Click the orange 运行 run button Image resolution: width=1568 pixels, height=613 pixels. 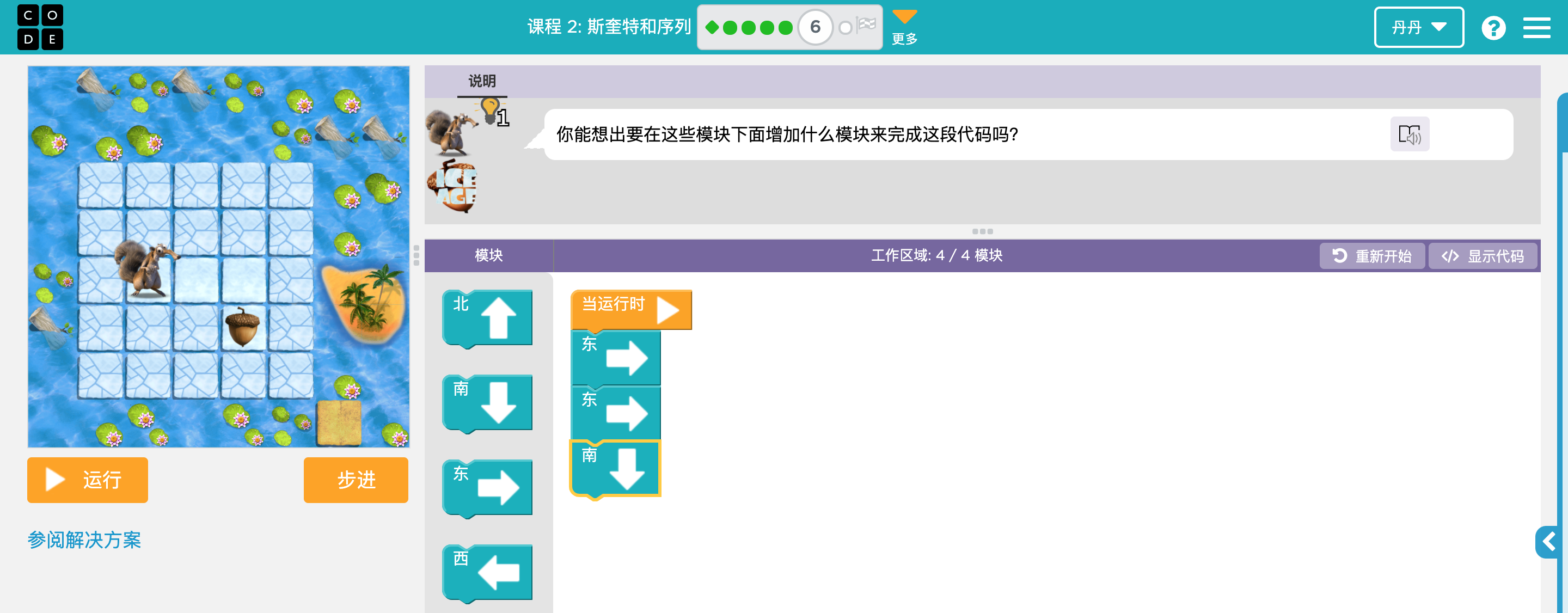[x=88, y=480]
